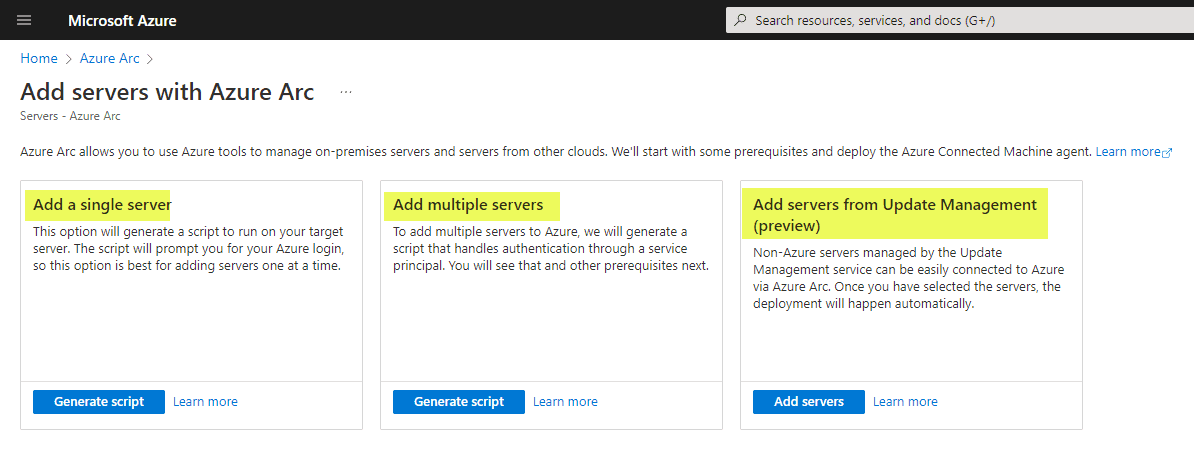1194x469 pixels.
Task: Click the Microsoft Azure logo text
Action: 122,21
